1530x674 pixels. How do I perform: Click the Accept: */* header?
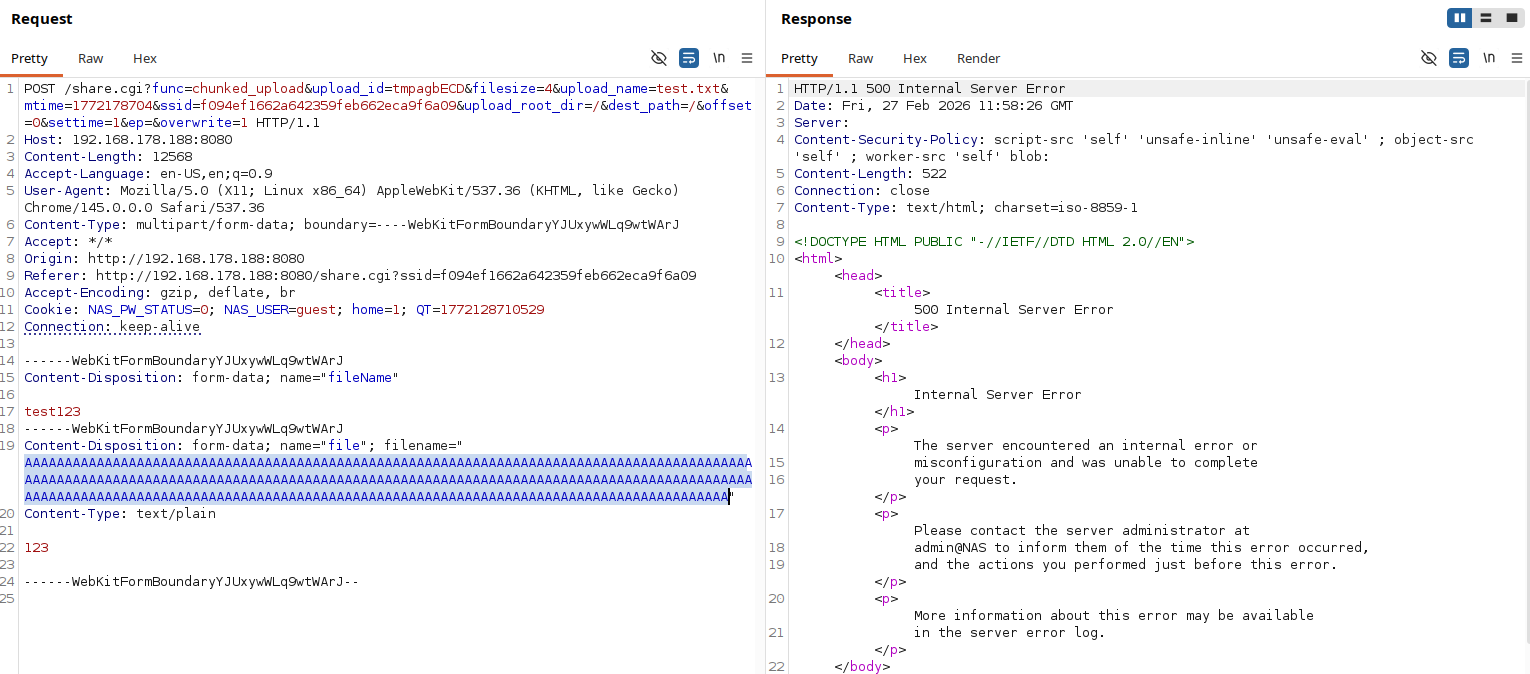pyautogui.click(x=68, y=241)
